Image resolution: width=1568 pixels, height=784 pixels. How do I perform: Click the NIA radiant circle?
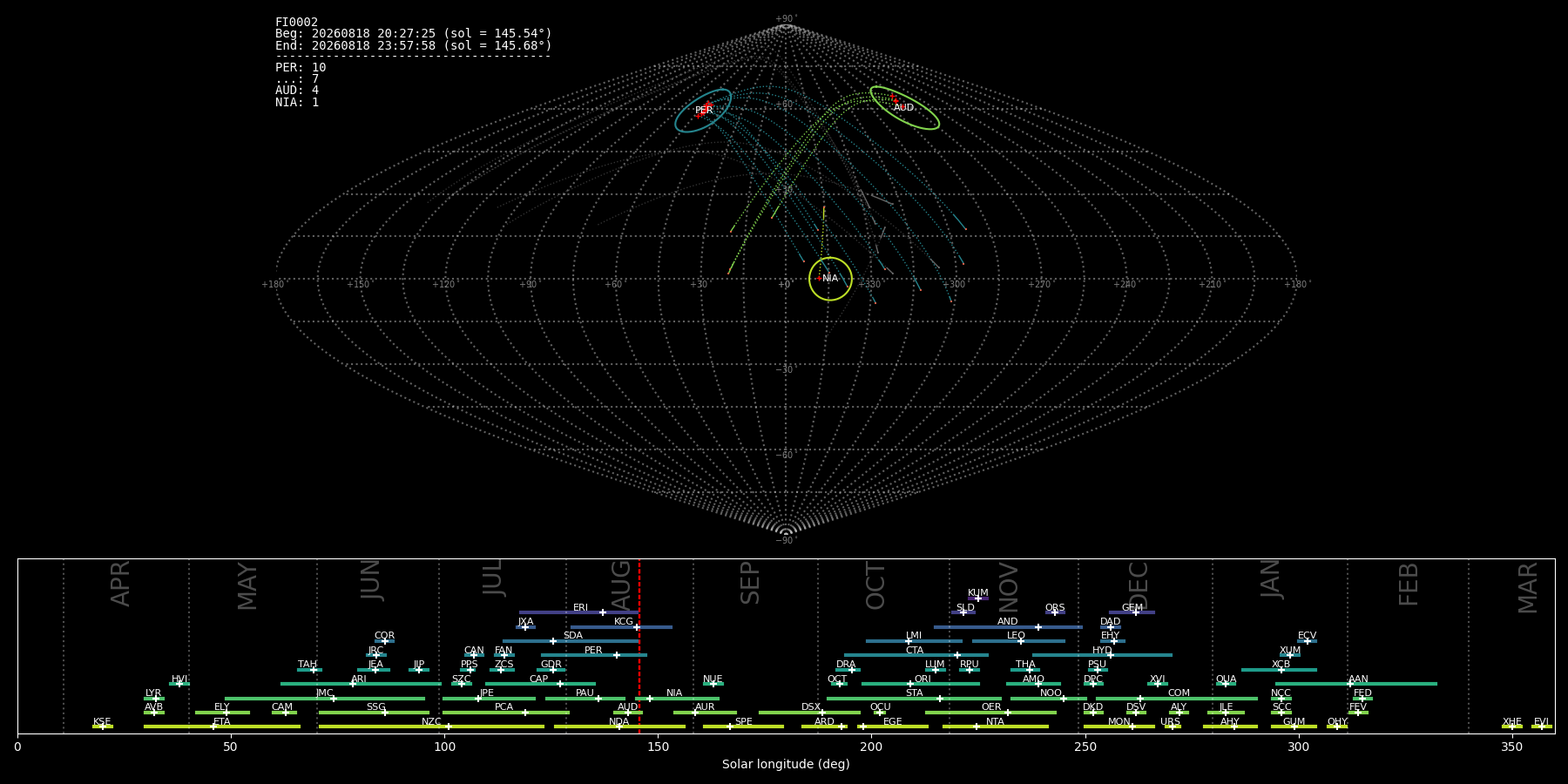pos(830,279)
